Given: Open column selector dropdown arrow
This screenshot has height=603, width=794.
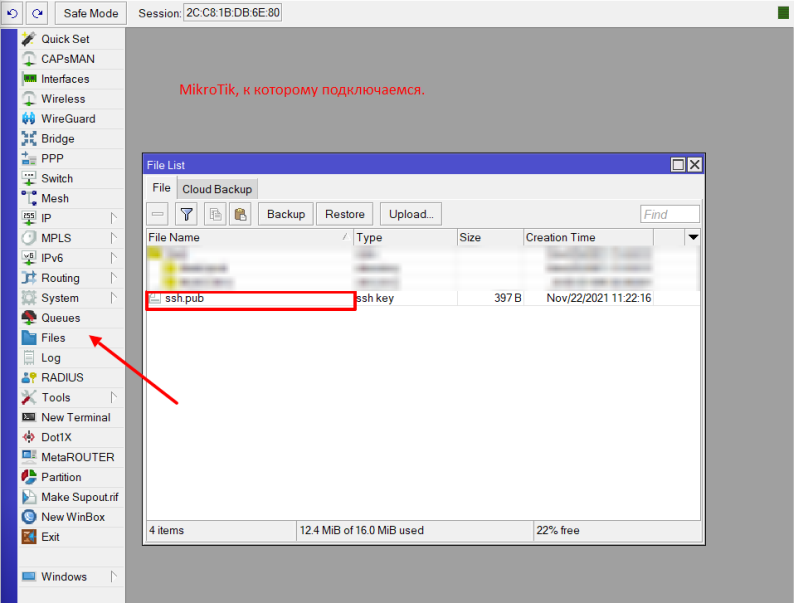Looking at the screenshot, I should click(693, 237).
